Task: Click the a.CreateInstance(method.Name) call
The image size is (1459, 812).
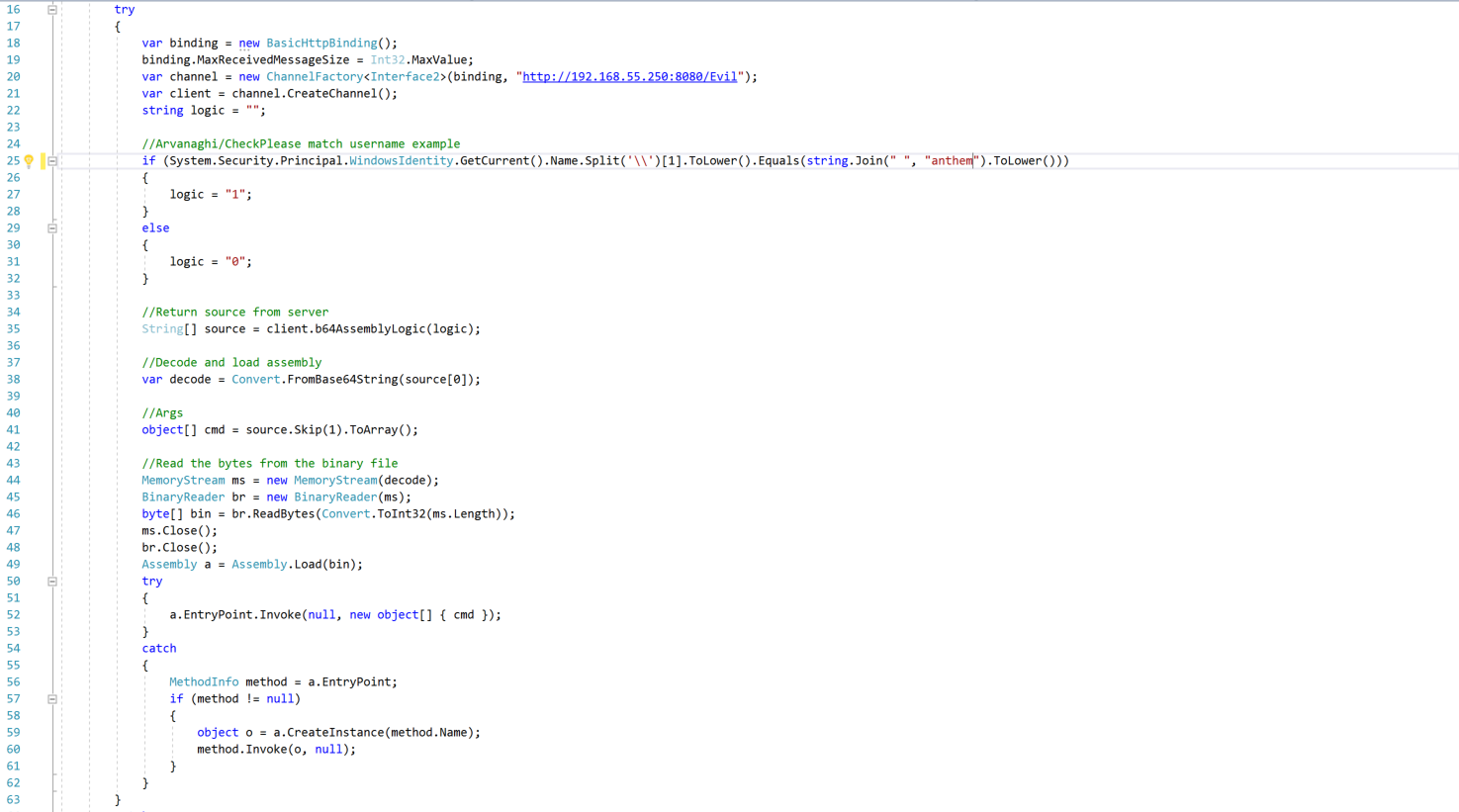Action: pos(376,733)
